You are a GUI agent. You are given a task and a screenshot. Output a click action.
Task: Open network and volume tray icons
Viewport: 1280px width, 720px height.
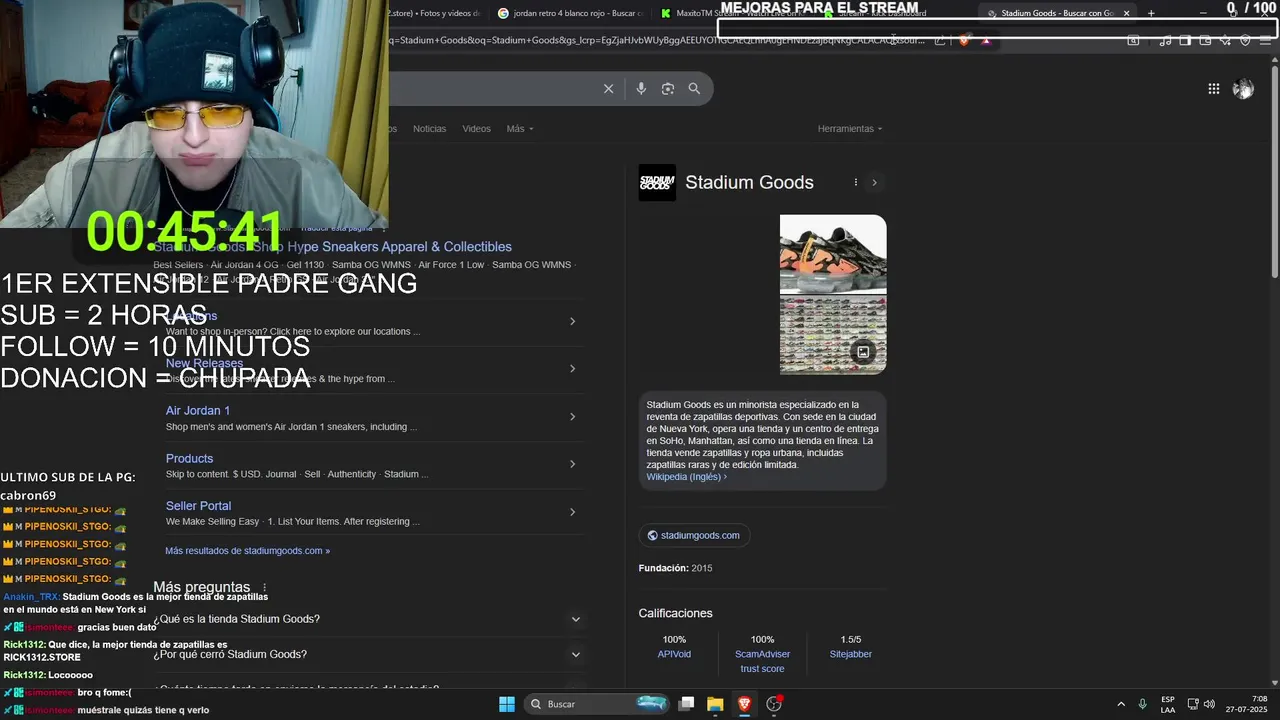1200,704
